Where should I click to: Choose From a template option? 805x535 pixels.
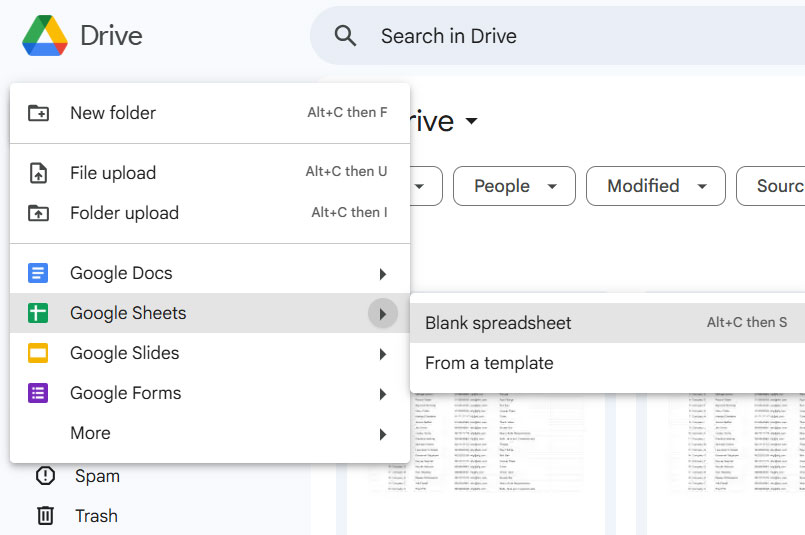tap(607, 363)
